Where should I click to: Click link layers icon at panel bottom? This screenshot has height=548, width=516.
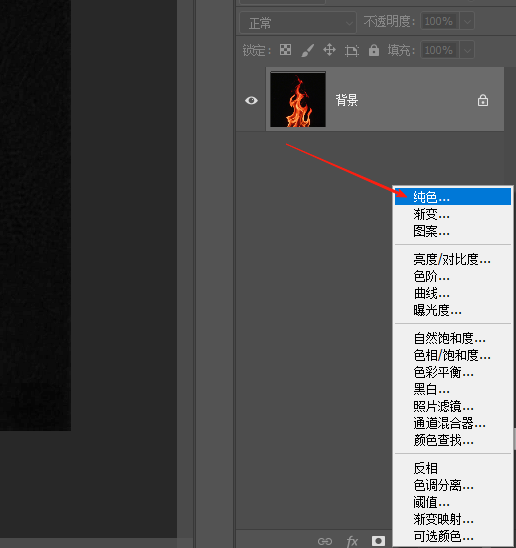click(325, 541)
